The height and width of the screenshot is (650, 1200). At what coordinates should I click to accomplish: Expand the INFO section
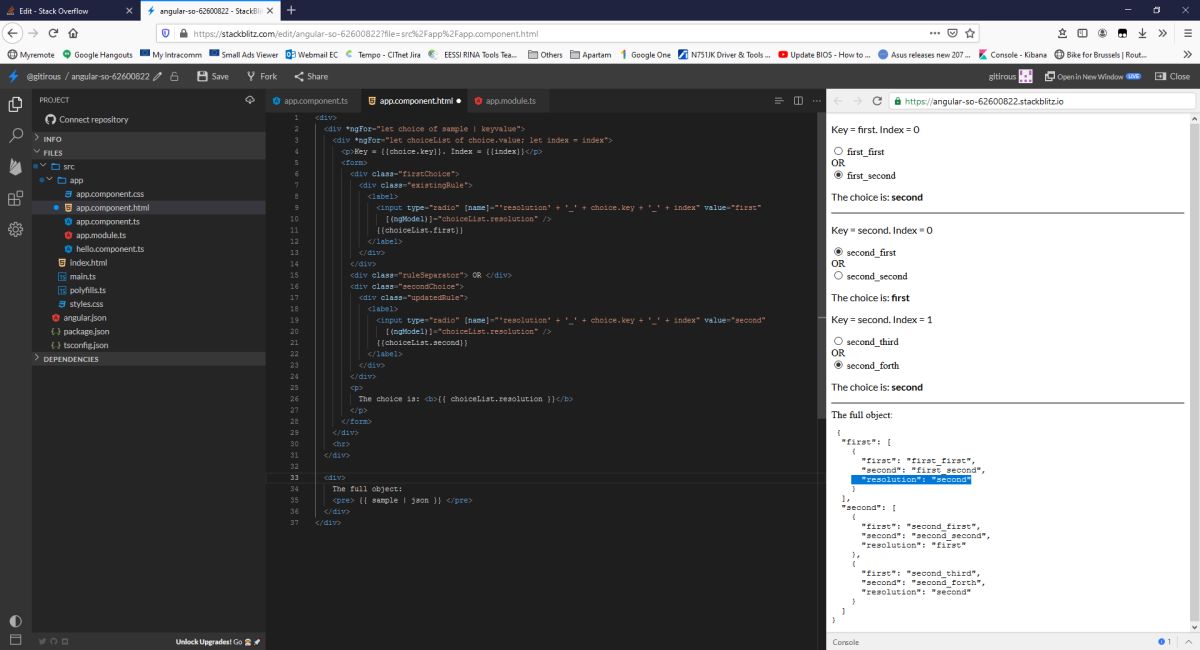point(149,139)
